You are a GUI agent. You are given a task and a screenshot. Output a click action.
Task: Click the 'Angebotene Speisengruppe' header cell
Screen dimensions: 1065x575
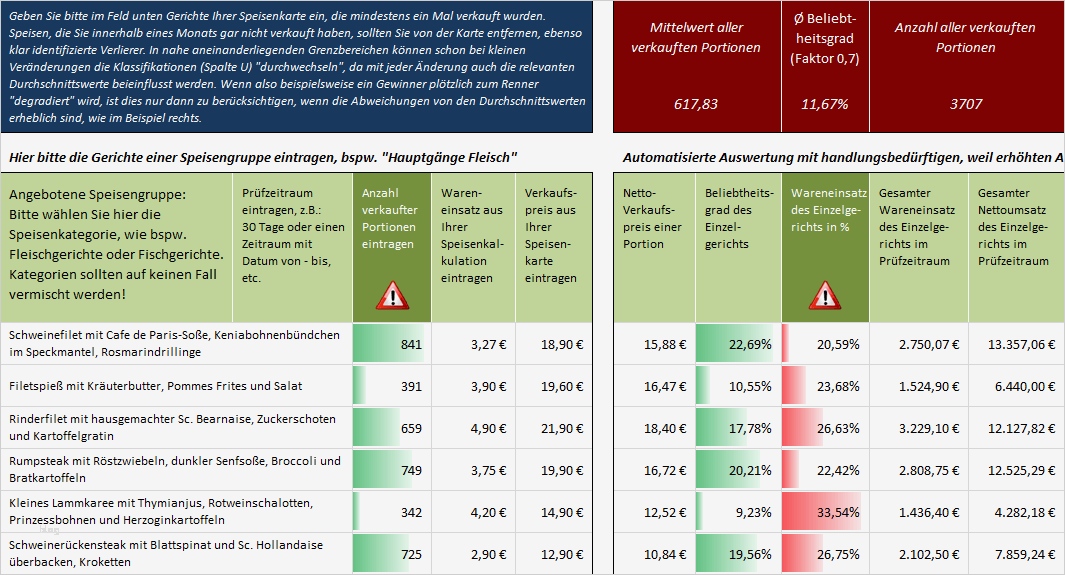click(119, 247)
